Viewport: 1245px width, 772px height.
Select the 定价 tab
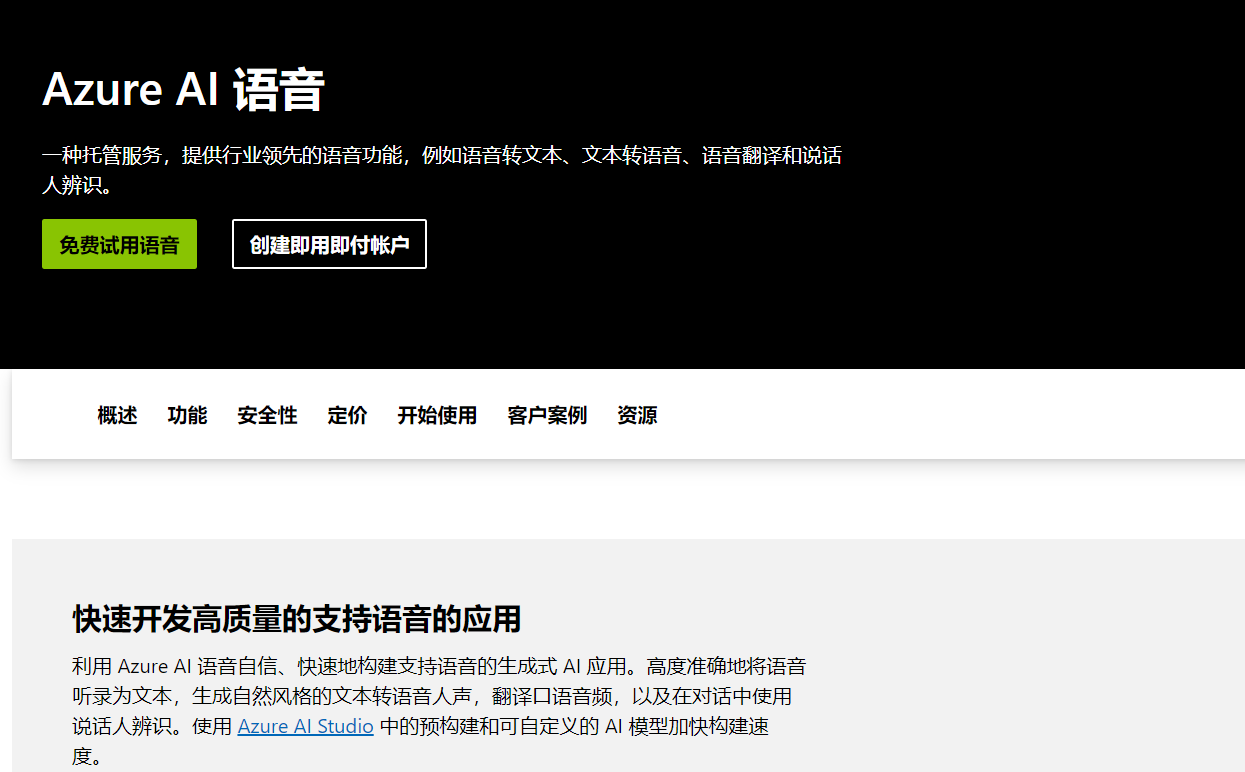[347, 415]
